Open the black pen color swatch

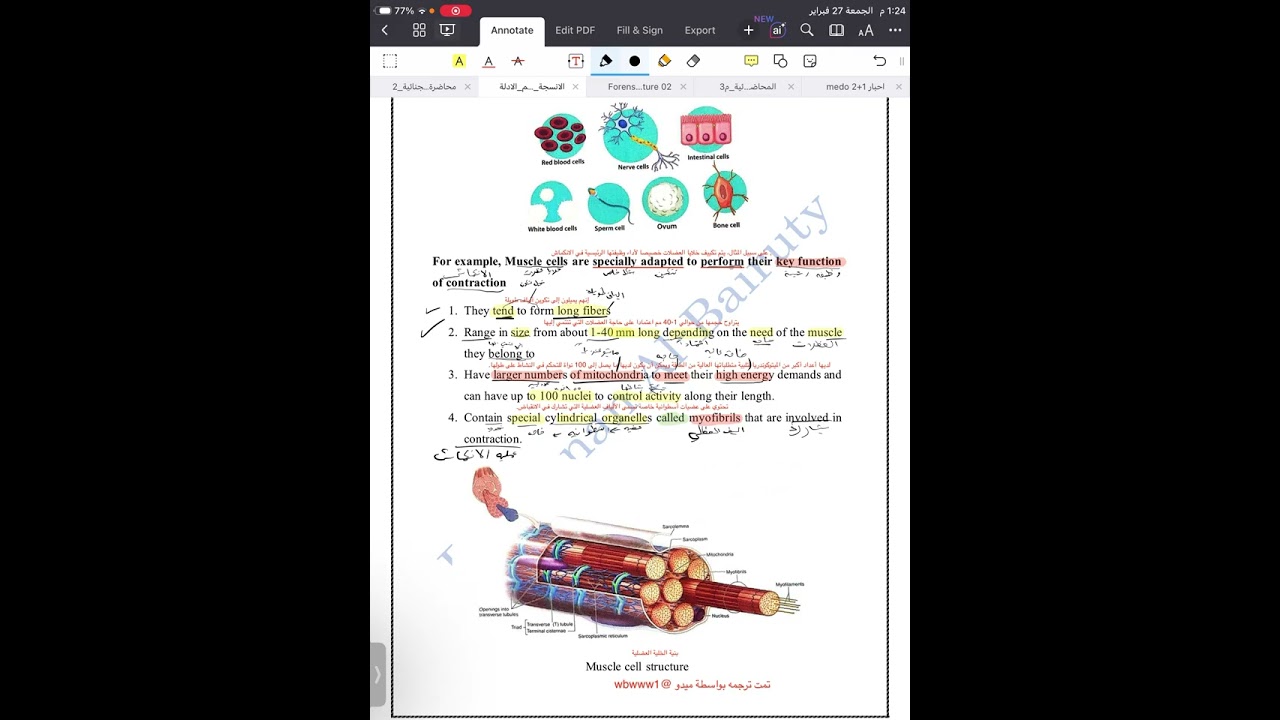coord(634,61)
